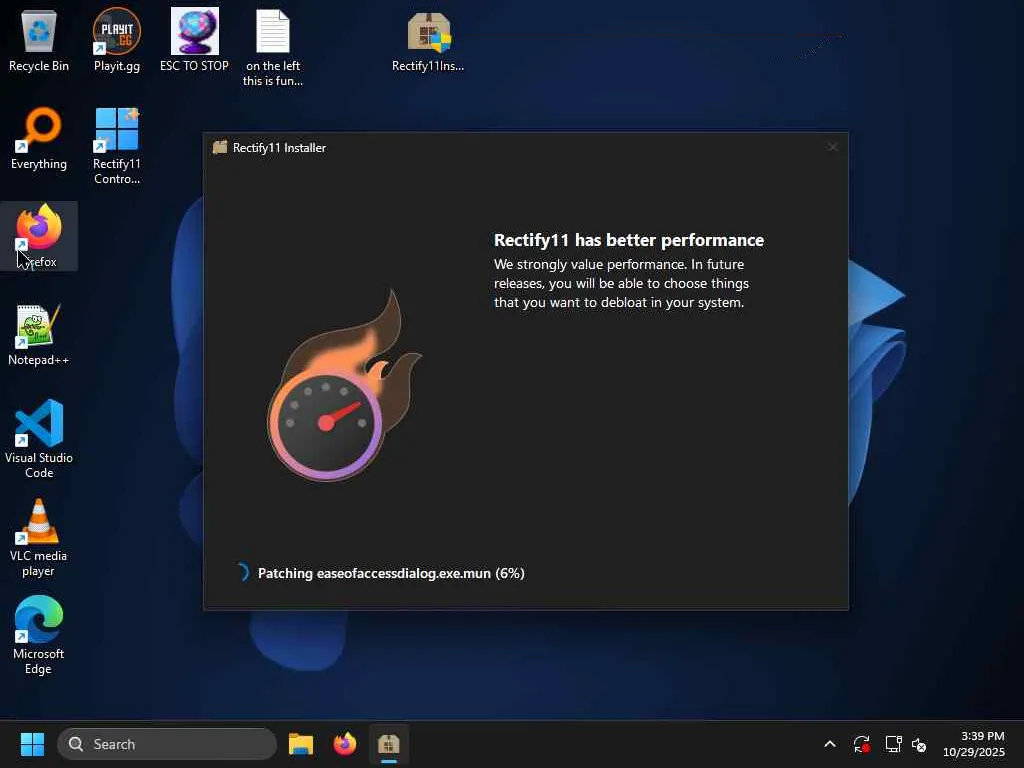Select the Notepad++ desktop shortcut
The width and height of the screenshot is (1024, 768).
pos(39,334)
